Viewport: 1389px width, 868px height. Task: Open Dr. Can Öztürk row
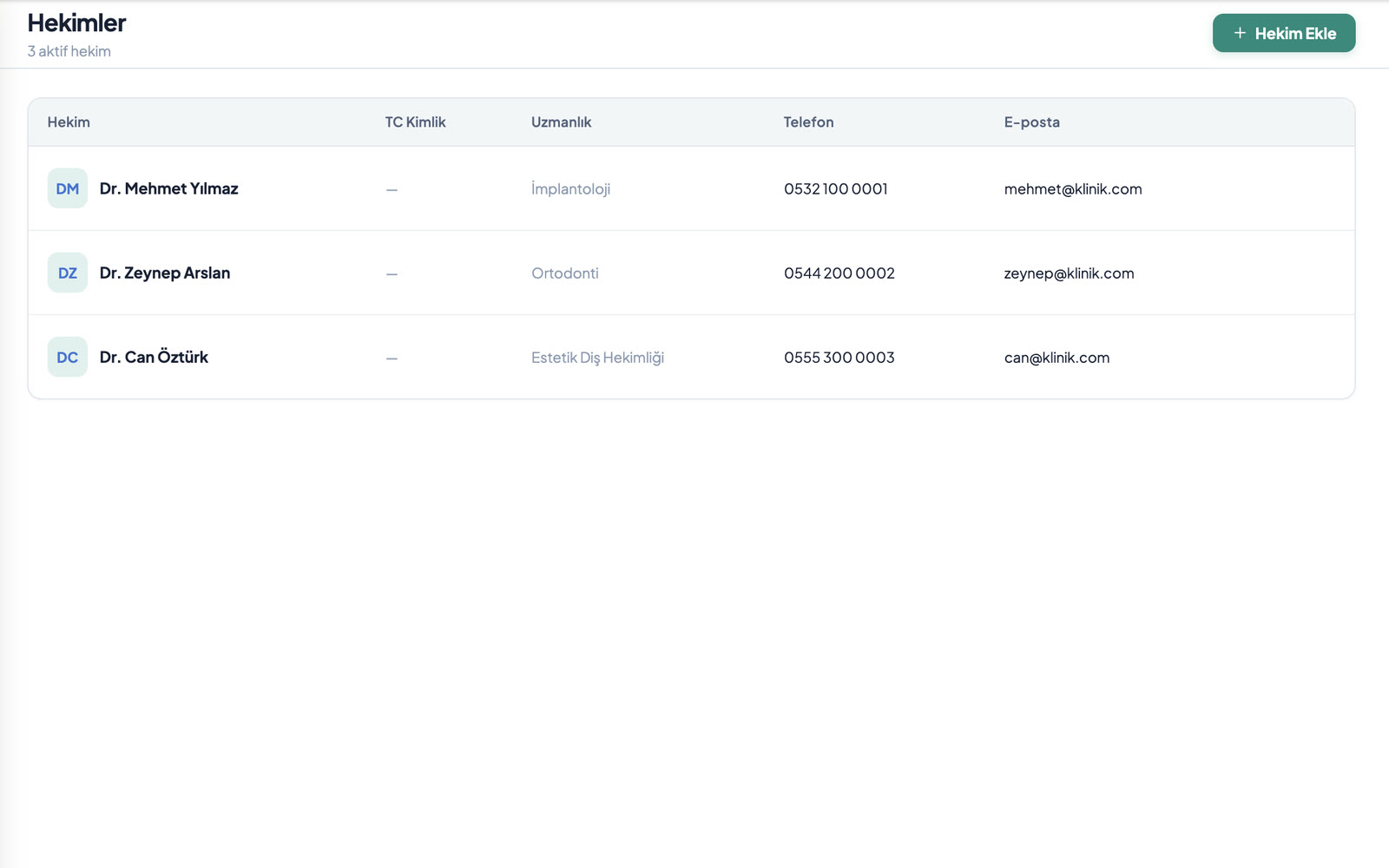coord(691,357)
